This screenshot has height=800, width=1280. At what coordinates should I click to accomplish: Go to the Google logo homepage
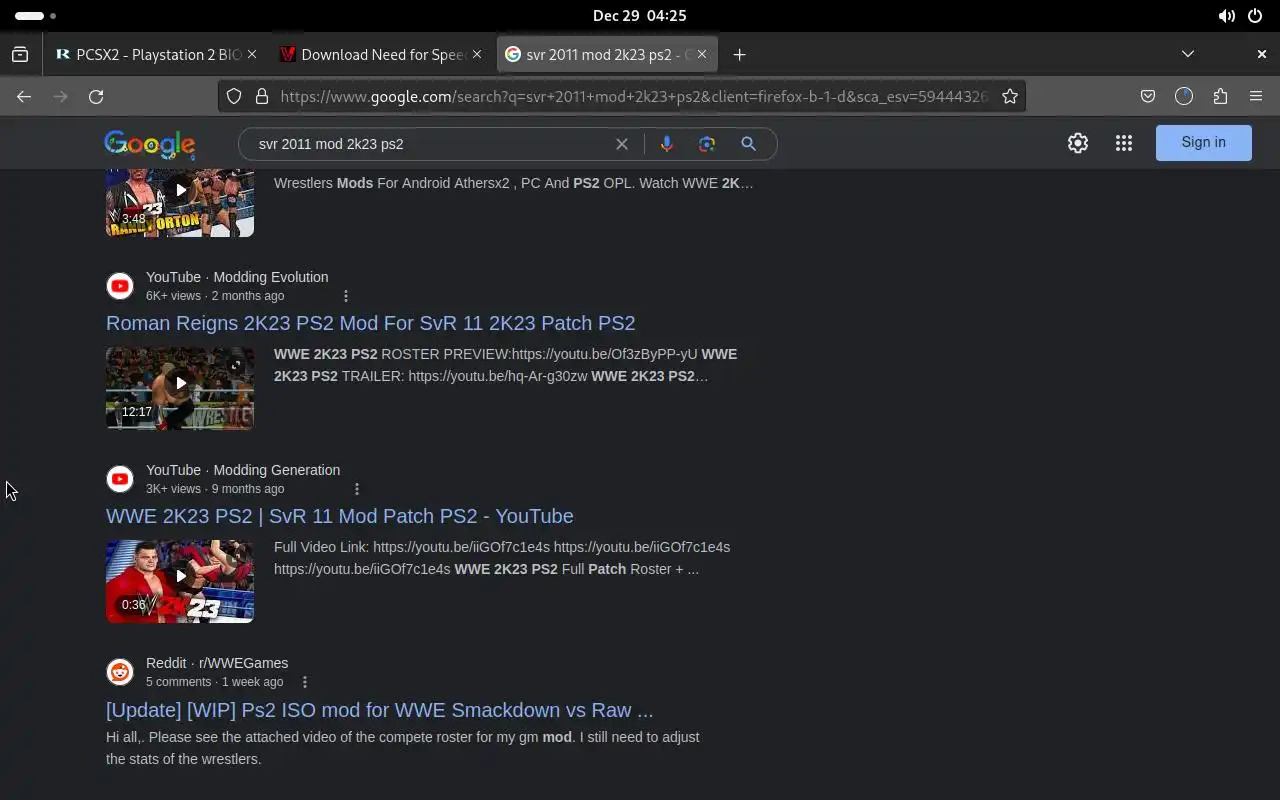click(150, 144)
